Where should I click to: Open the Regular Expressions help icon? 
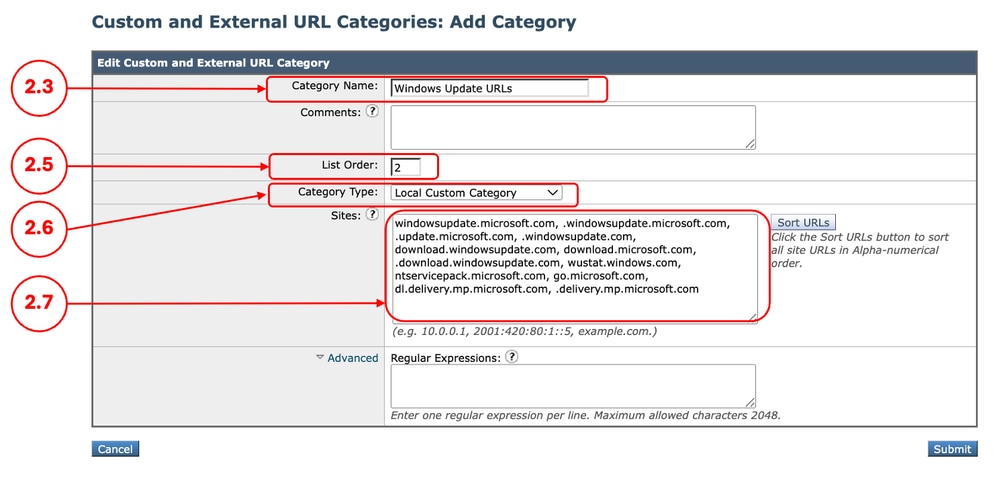point(511,357)
